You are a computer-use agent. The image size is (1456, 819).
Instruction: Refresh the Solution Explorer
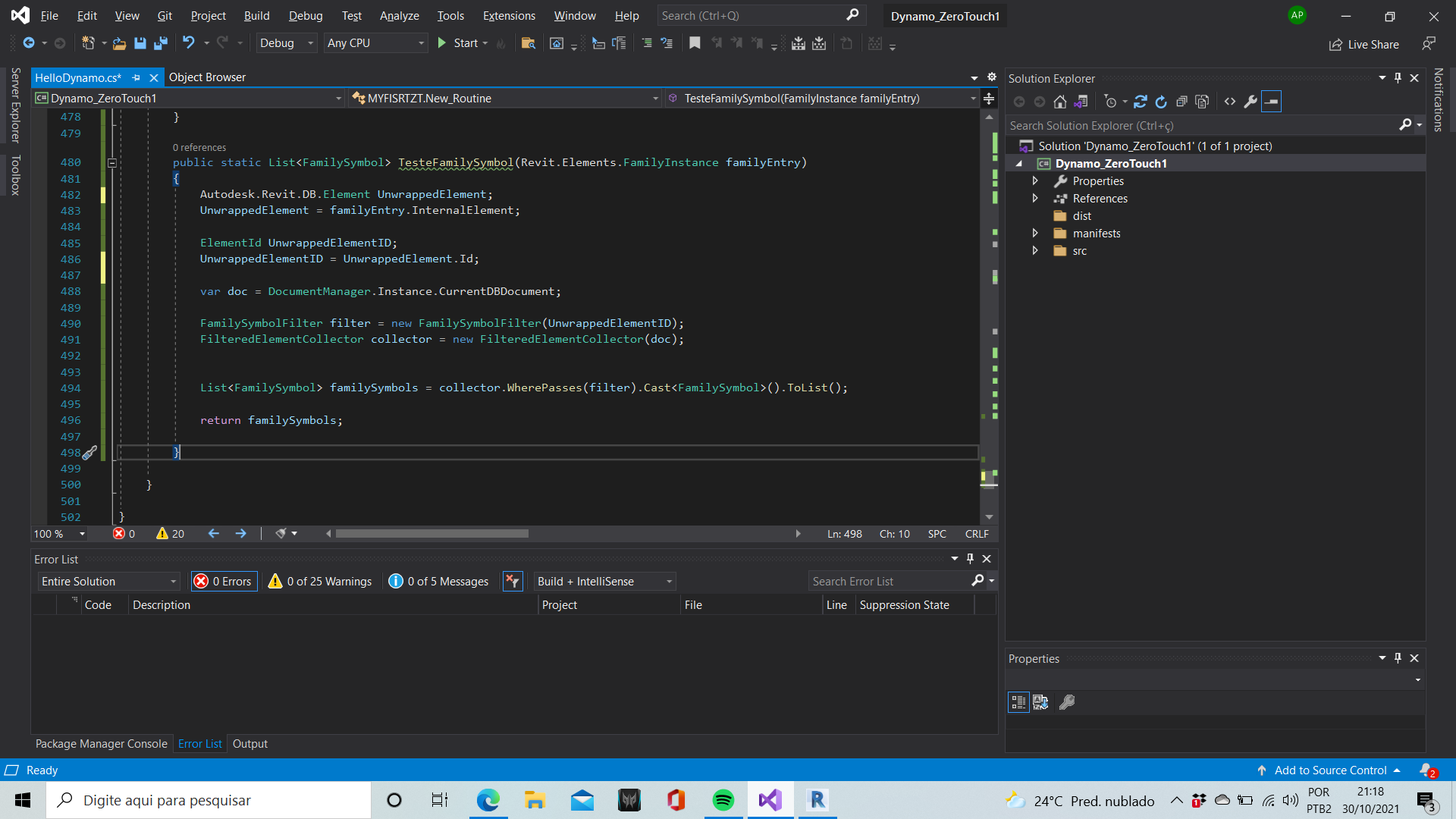(x=1161, y=101)
